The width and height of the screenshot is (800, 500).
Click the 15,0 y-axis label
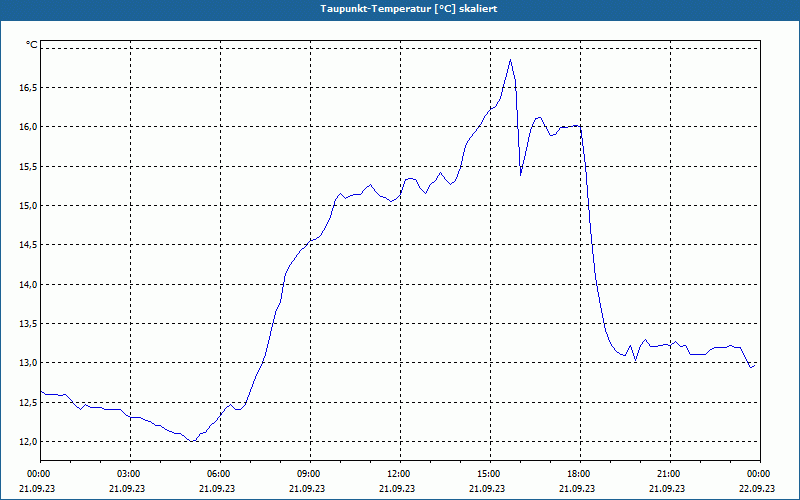[x=29, y=206]
